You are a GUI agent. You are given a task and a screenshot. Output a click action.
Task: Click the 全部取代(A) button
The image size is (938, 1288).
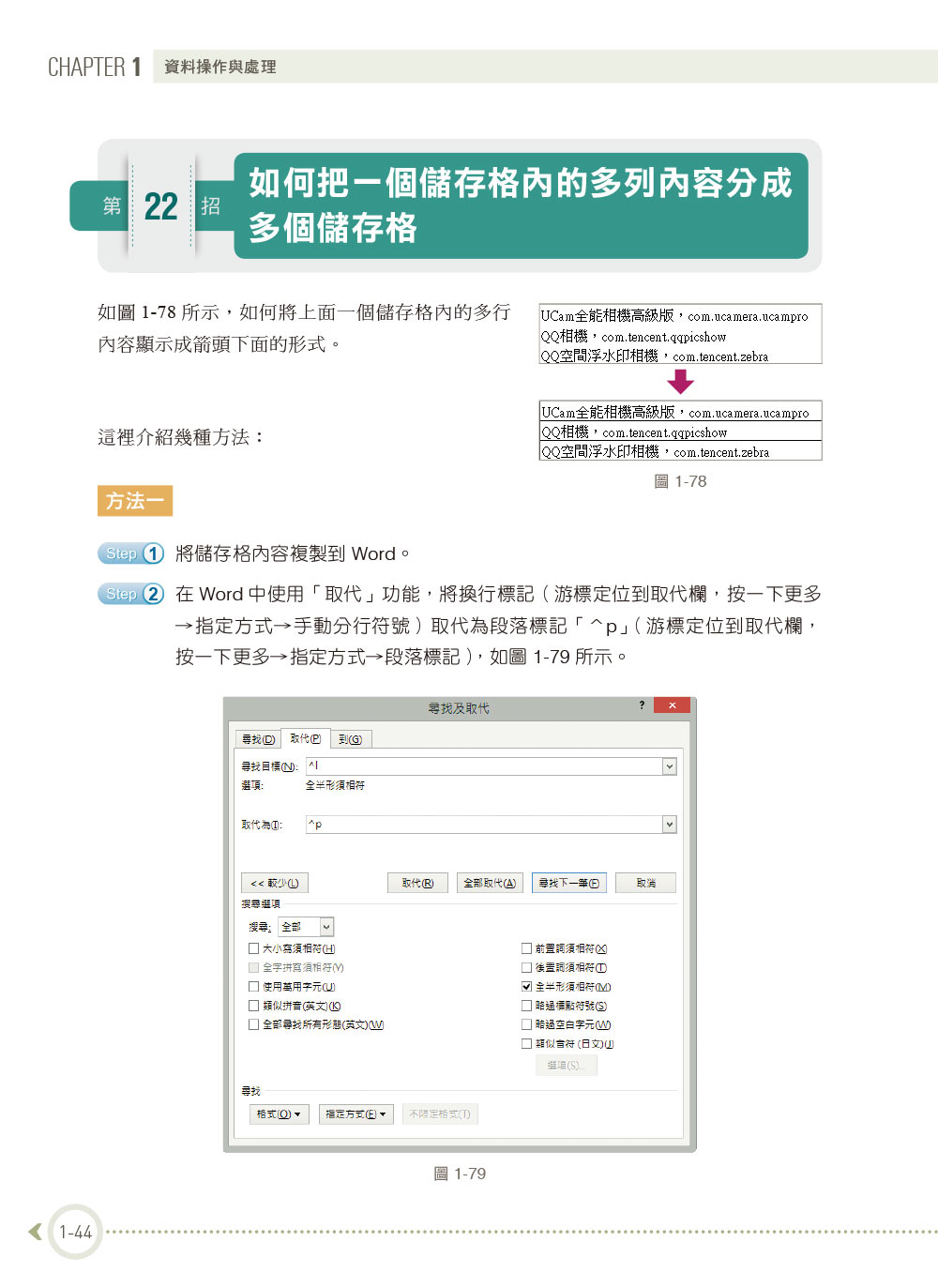(x=490, y=883)
